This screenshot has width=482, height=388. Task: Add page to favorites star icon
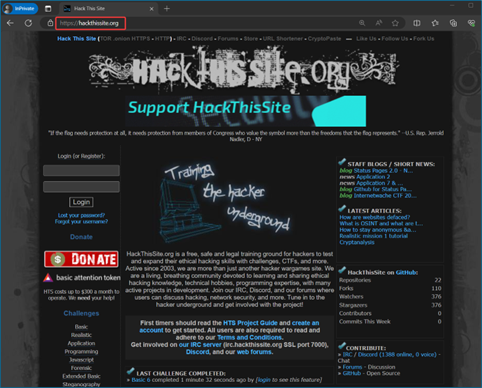395,23
